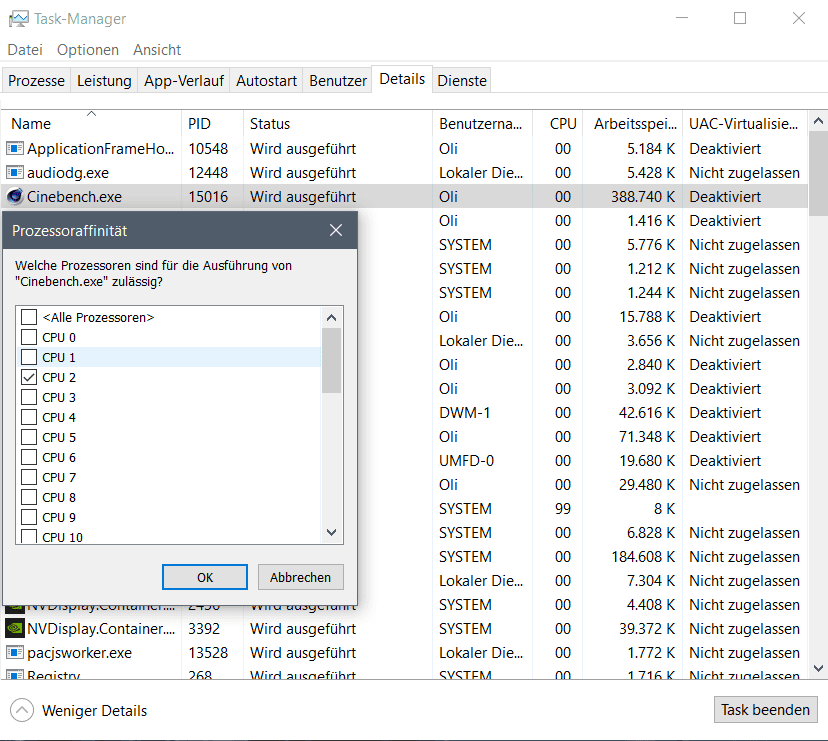The image size is (828, 741).
Task: Click the Weniger Details link
Action: pyautogui.click(x=95, y=711)
